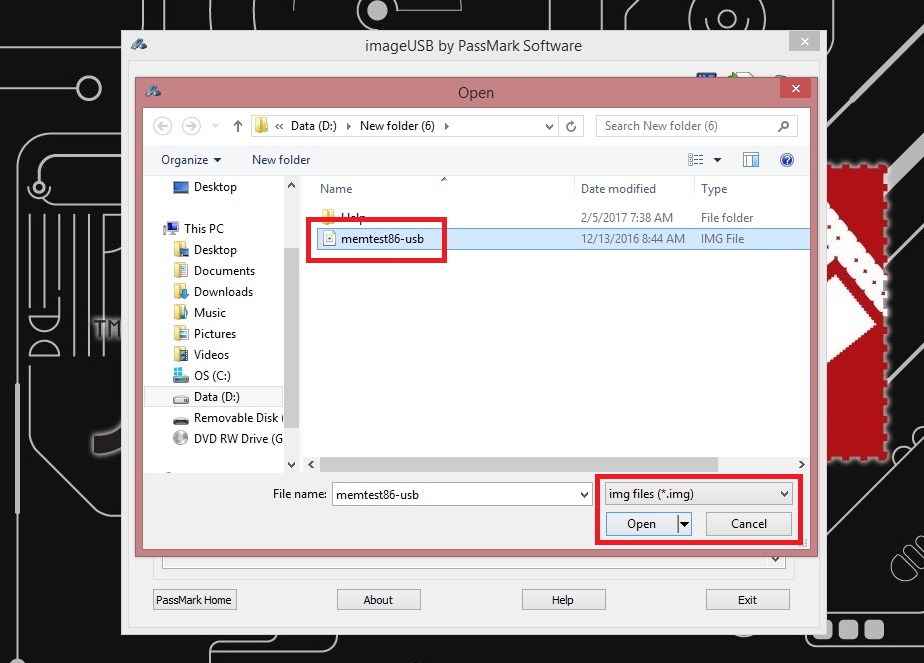Click the Desktop icon at sidebar top
The width and height of the screenshot is (924, 663).
[x=181, y=187]
